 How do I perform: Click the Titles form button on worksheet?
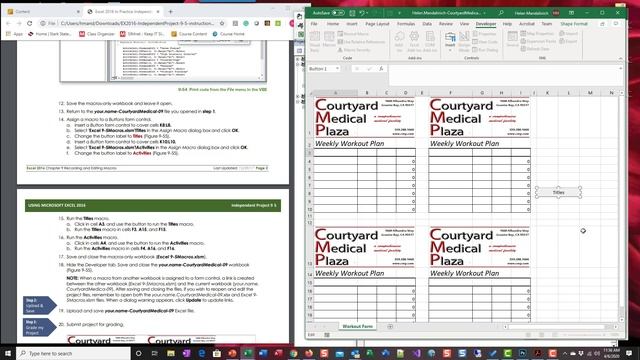click(558, 192)
